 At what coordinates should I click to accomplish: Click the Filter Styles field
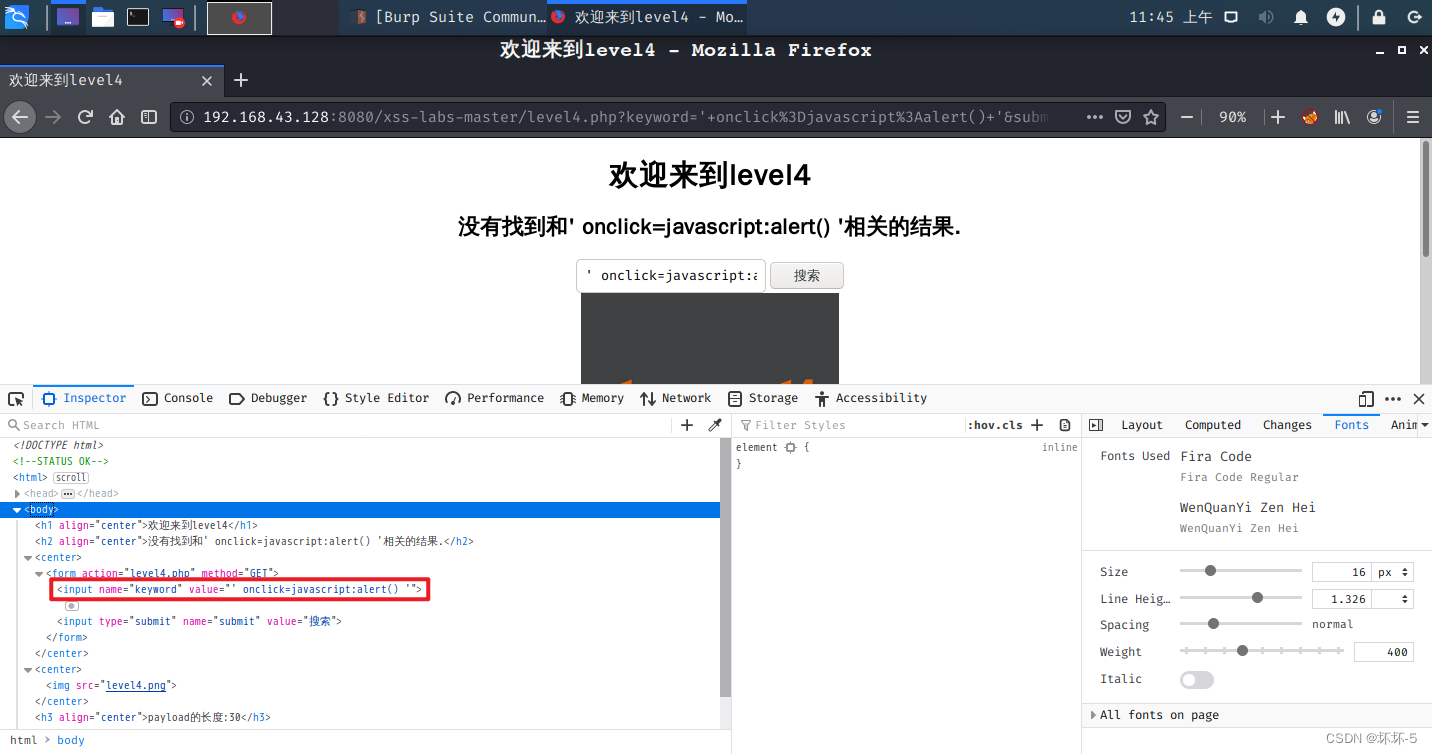[x=850, y=425]
